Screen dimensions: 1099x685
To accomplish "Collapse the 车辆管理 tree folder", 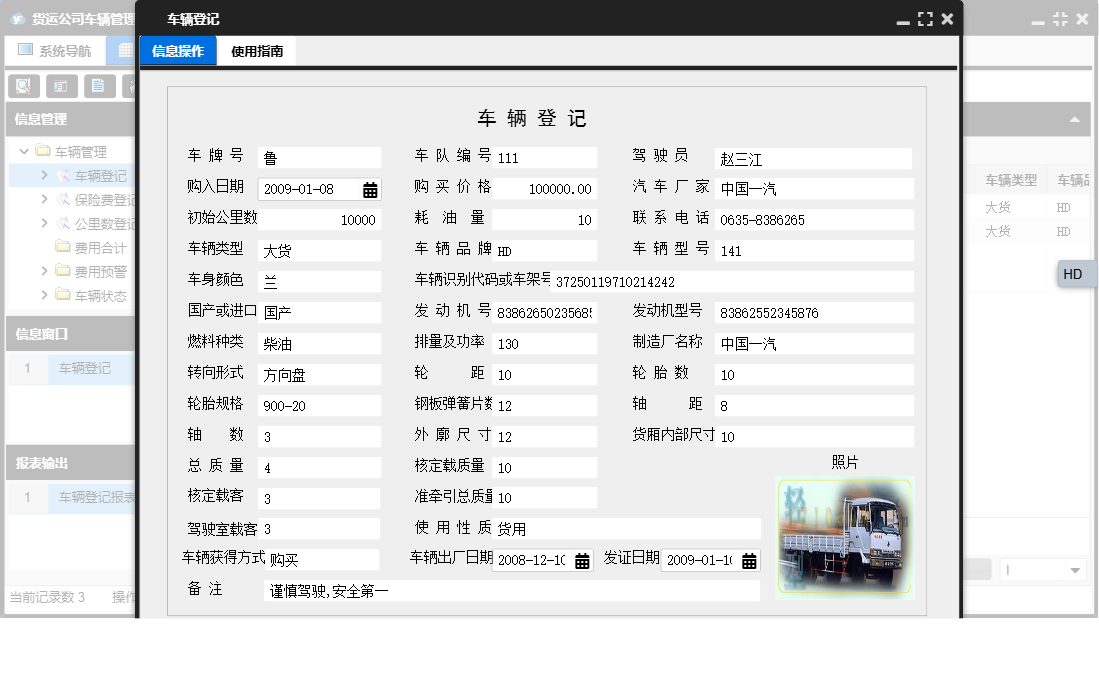I will pyautogui.click(x=24, y=152).
